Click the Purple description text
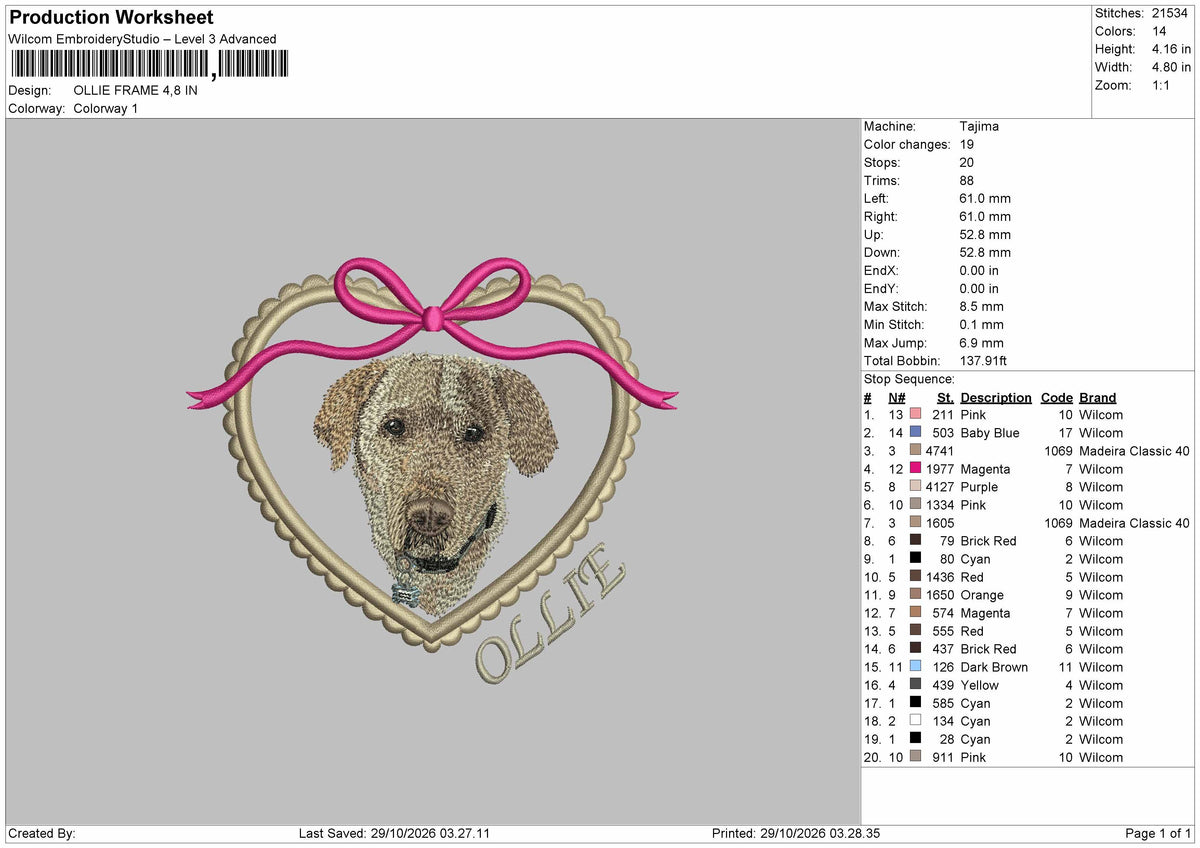 point(979,487)
